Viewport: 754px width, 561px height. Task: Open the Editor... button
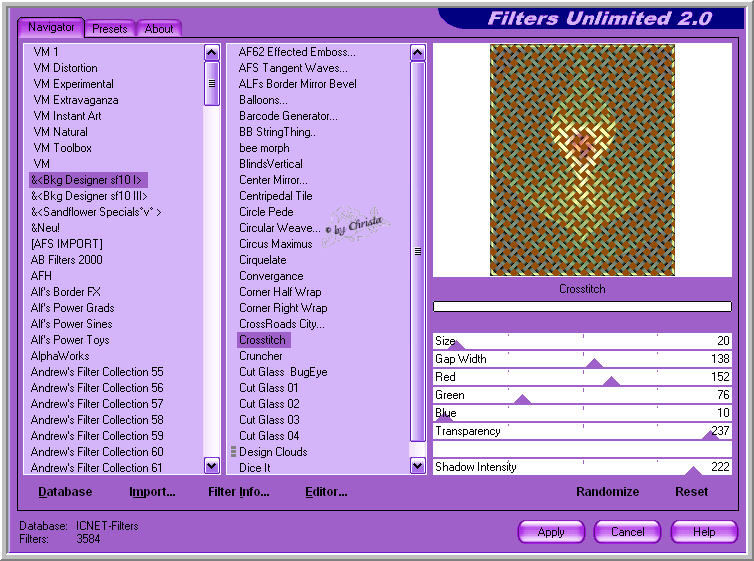[x=326, y=492]
